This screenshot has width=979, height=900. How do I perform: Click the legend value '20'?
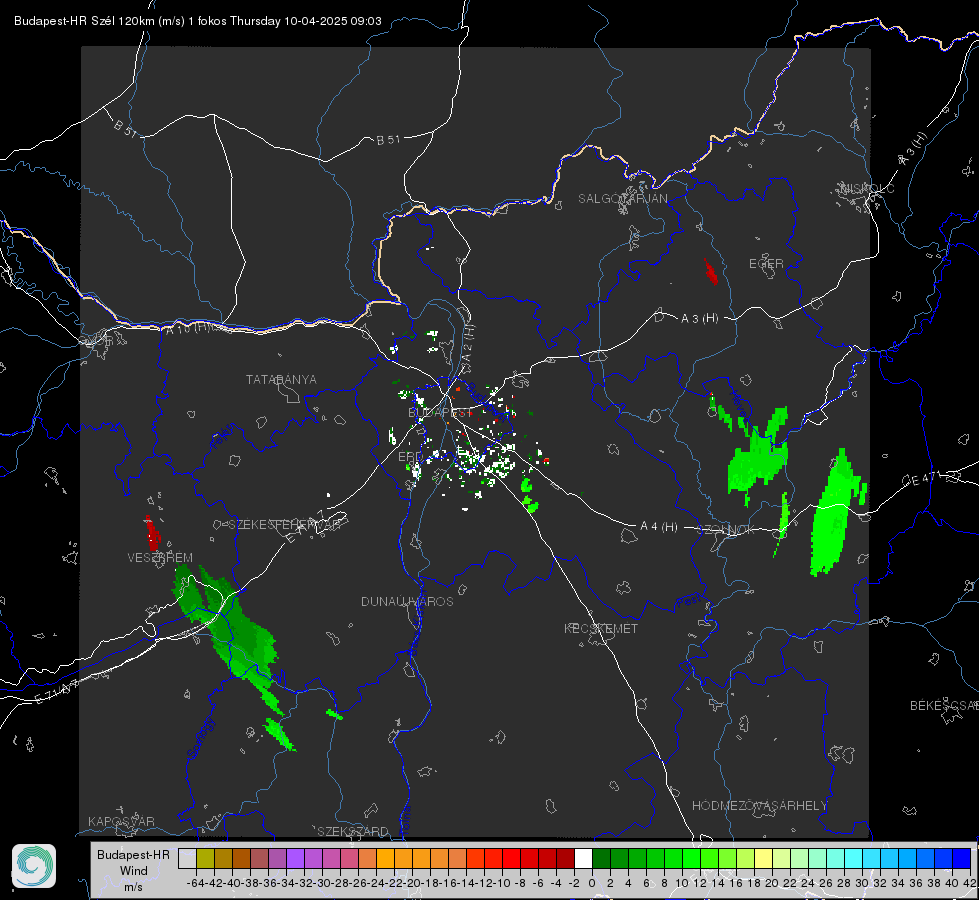(x=772, y=883)
